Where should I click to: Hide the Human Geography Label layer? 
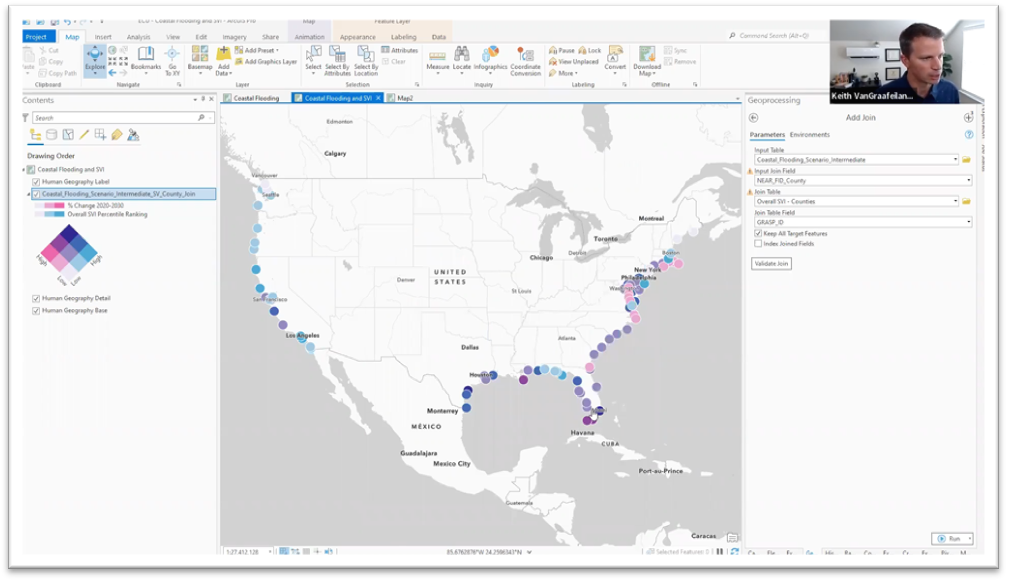tap(35, 182)
